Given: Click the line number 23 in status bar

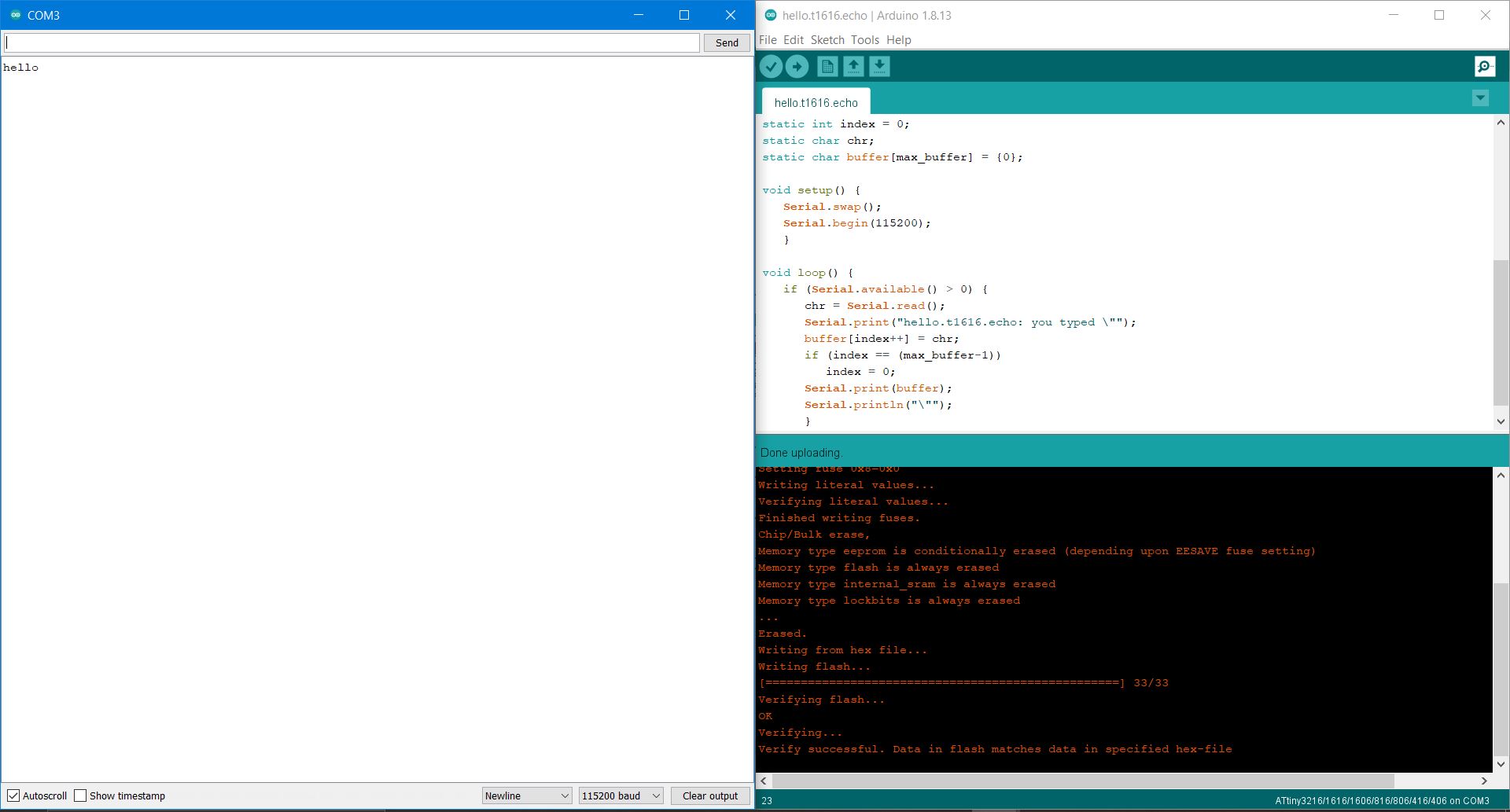Looking at the screenshot, I should tap(767, 801).
